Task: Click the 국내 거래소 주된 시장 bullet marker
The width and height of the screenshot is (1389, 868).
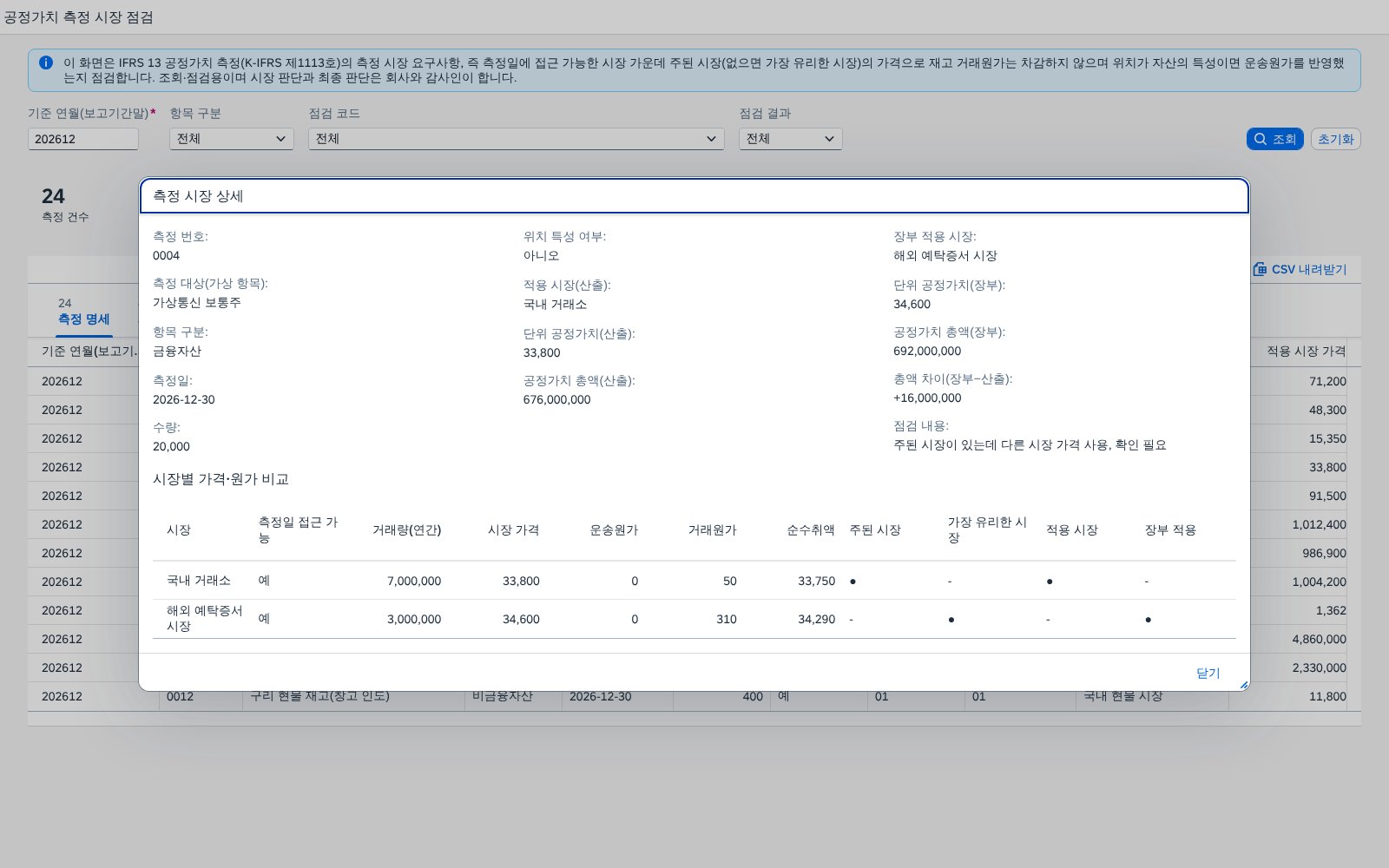Action: click(x=852, y=582)
